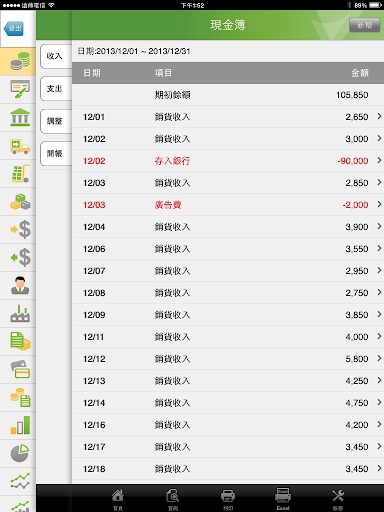Select the businessman person icon in sidebar

click(x=20, y=285)
